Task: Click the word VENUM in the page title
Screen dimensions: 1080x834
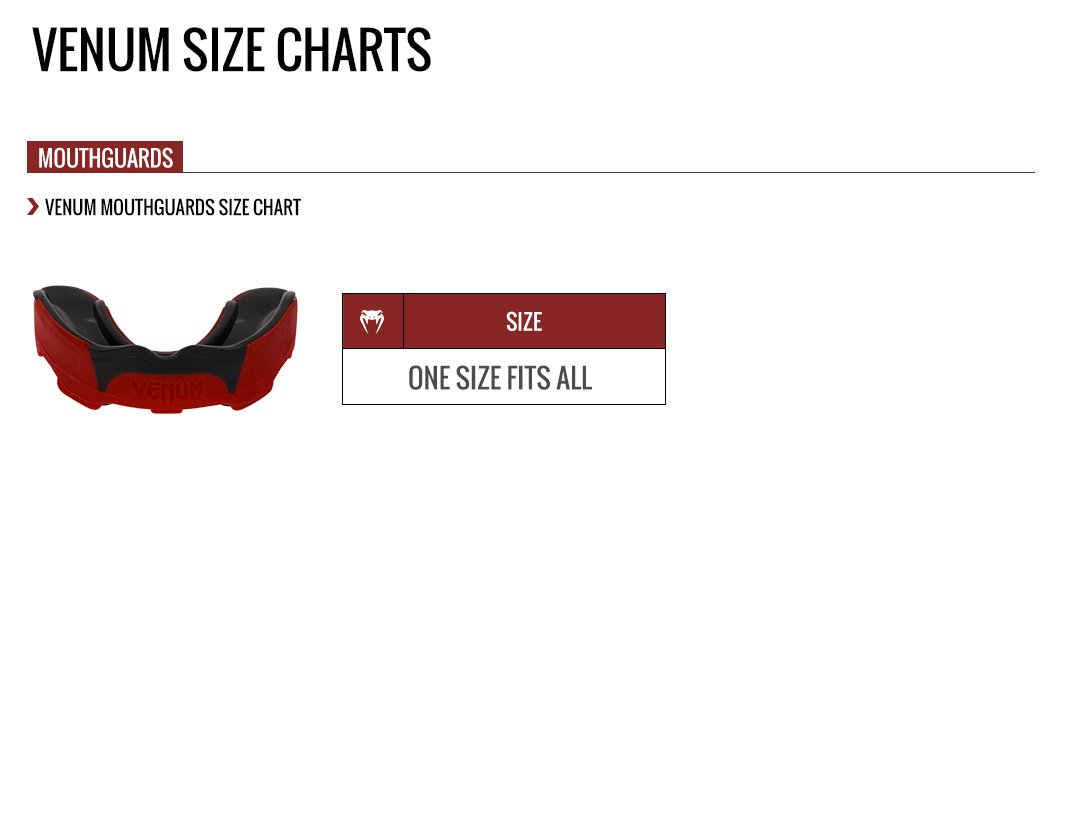Action: coord(101,50)
